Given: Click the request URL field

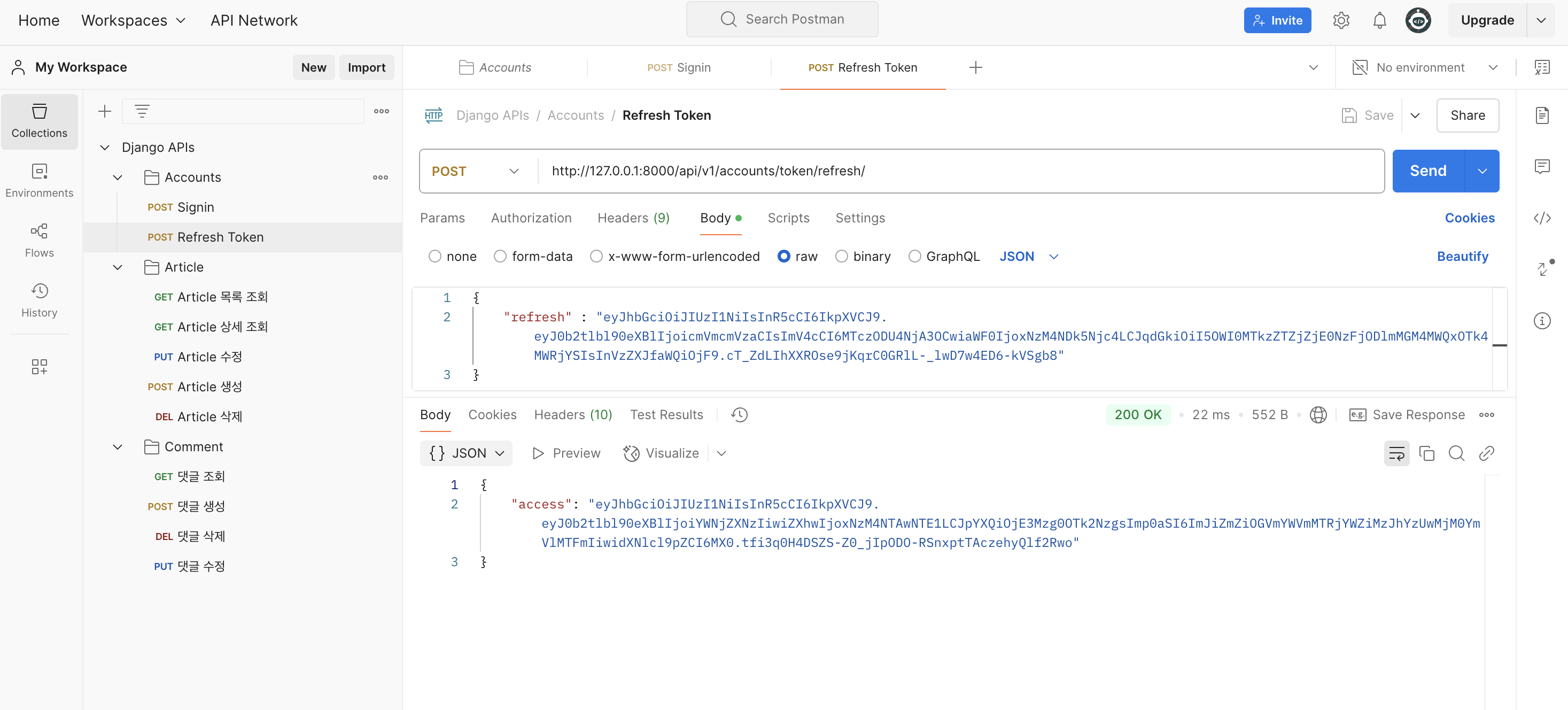Looking at the screenshot, I should 960,171.
